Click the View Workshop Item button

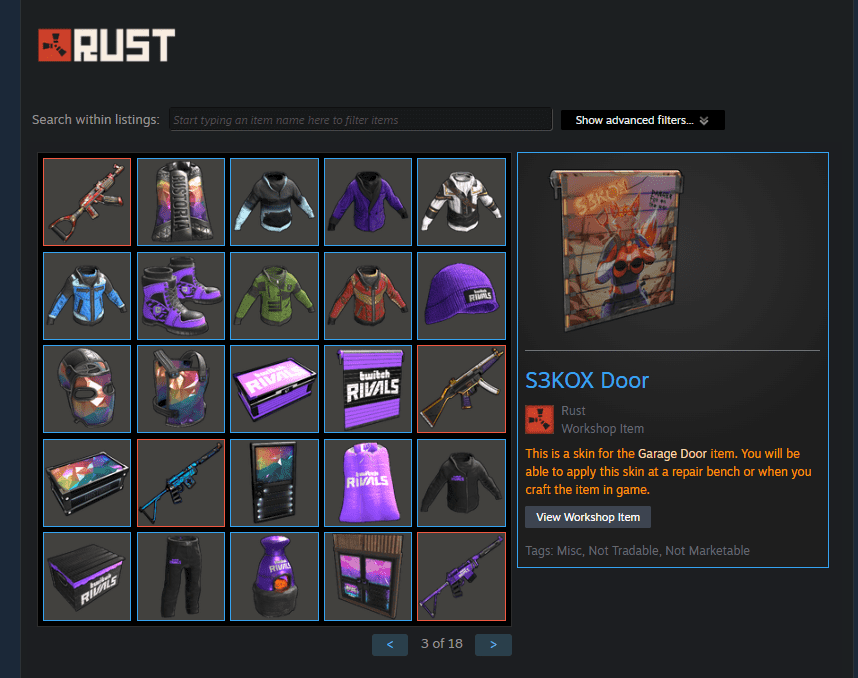pyautogui.click(x=588, y=517)
